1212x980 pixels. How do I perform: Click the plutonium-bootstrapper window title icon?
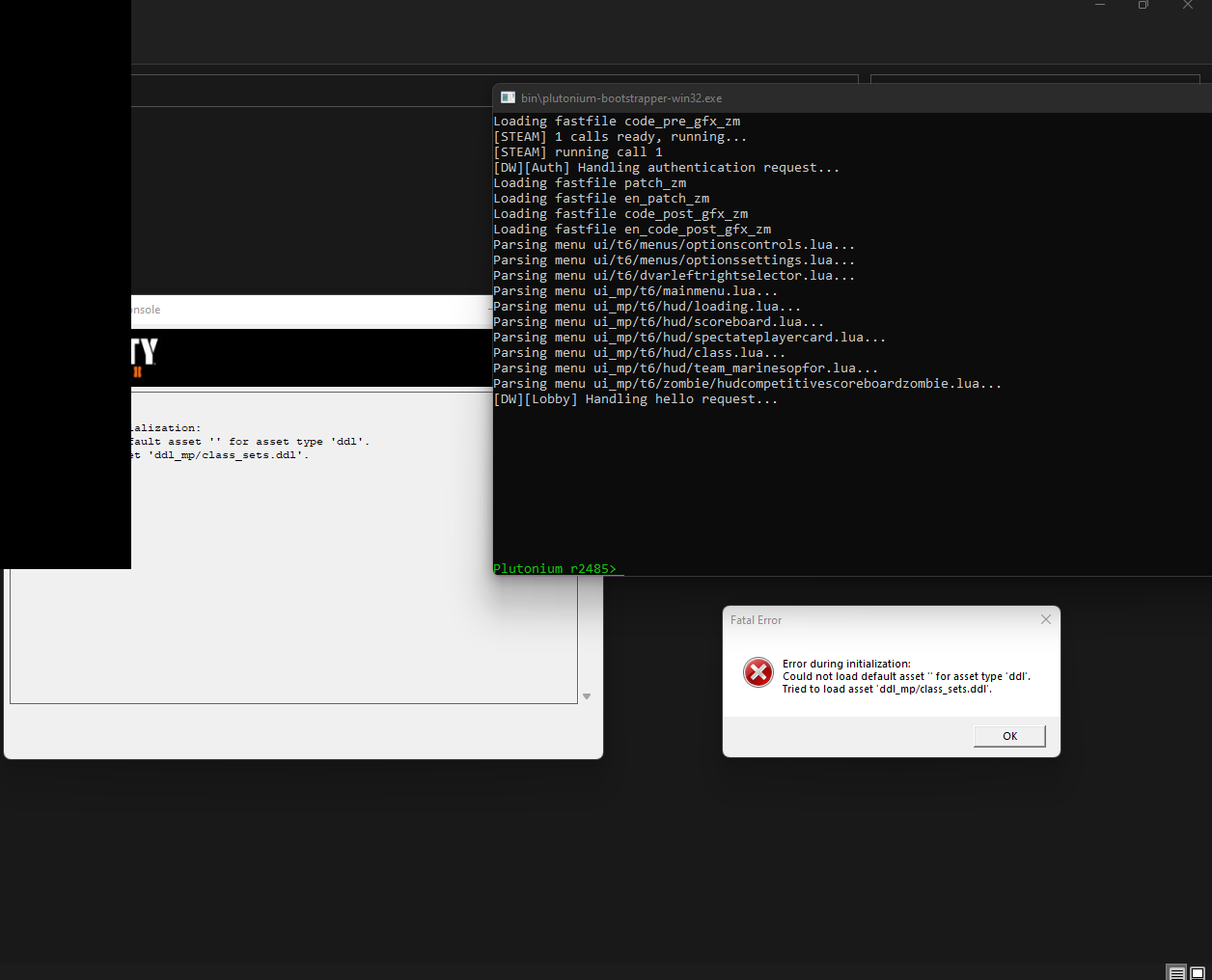pos(509,97)
